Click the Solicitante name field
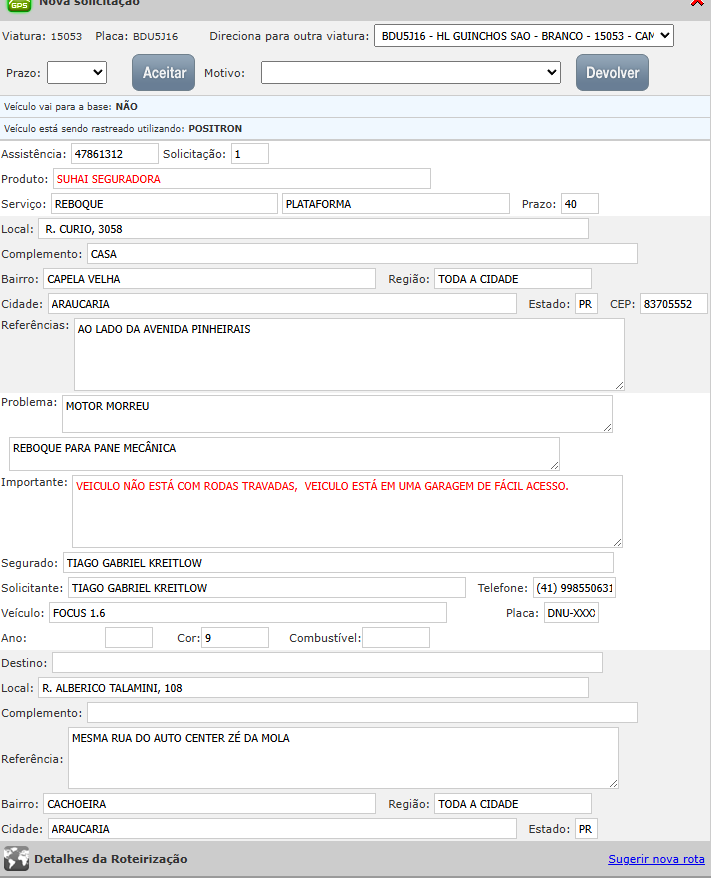The height and width of the screenshot is (878, 711). [x=266, y=588]
